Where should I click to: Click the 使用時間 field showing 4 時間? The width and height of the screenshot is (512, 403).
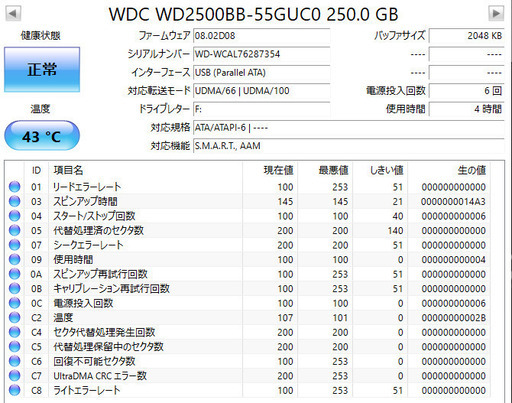(x=466, y=109)
